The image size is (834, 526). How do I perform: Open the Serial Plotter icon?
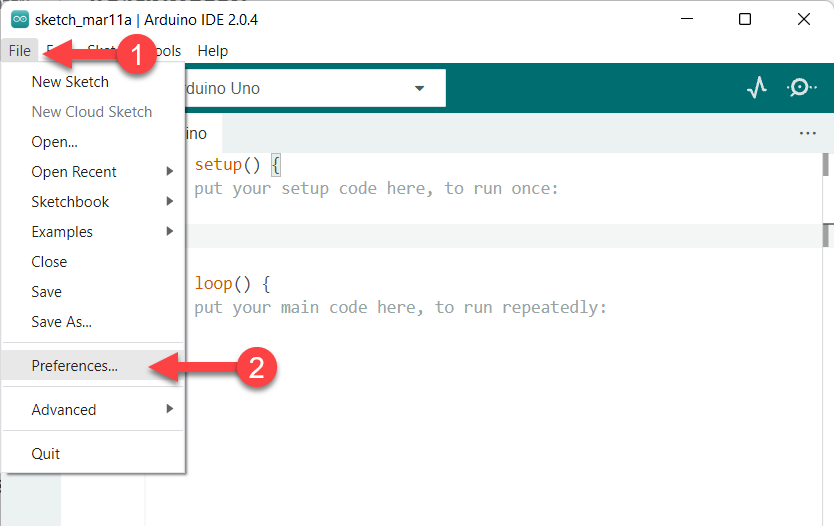point(756,87)
